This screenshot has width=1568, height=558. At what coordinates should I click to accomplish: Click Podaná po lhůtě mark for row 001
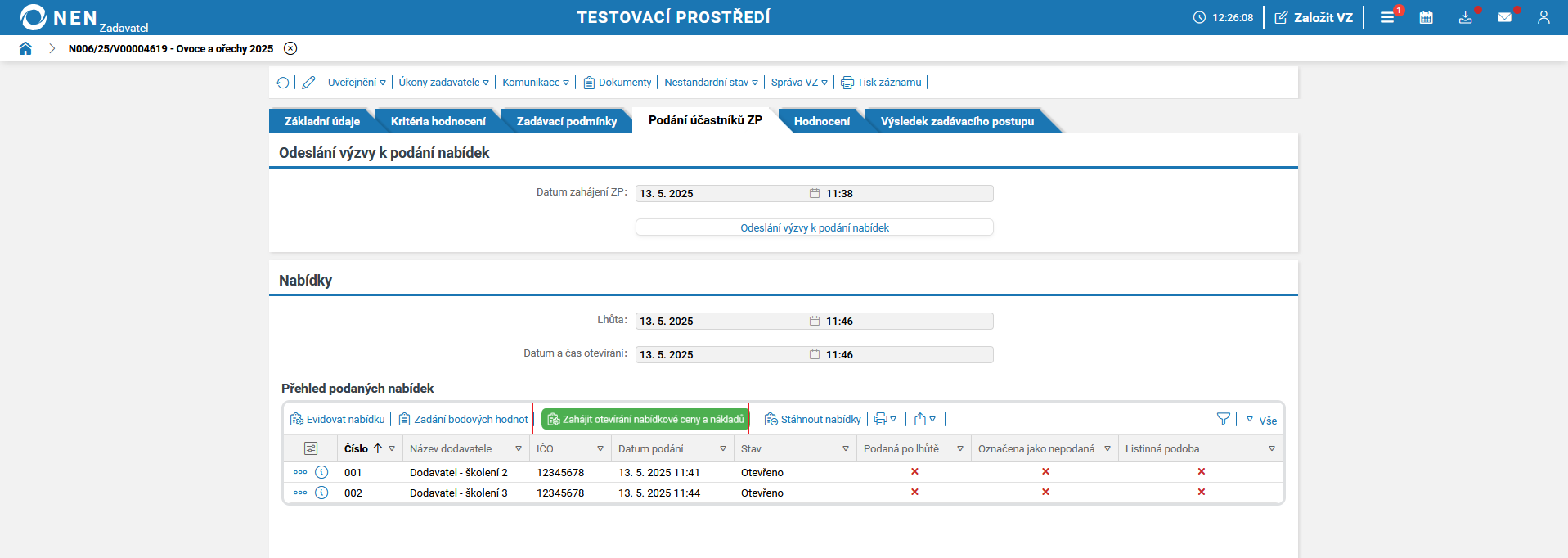pos(914,471)
